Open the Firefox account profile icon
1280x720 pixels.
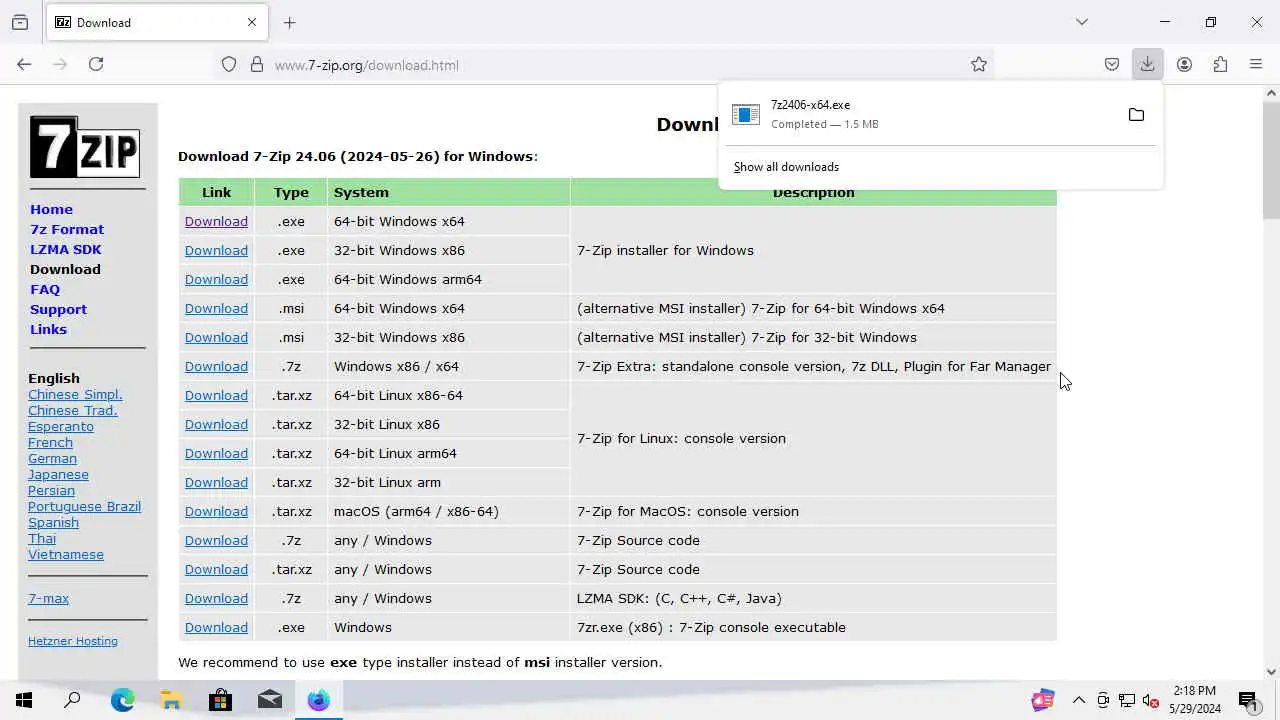pos(1184,65)
